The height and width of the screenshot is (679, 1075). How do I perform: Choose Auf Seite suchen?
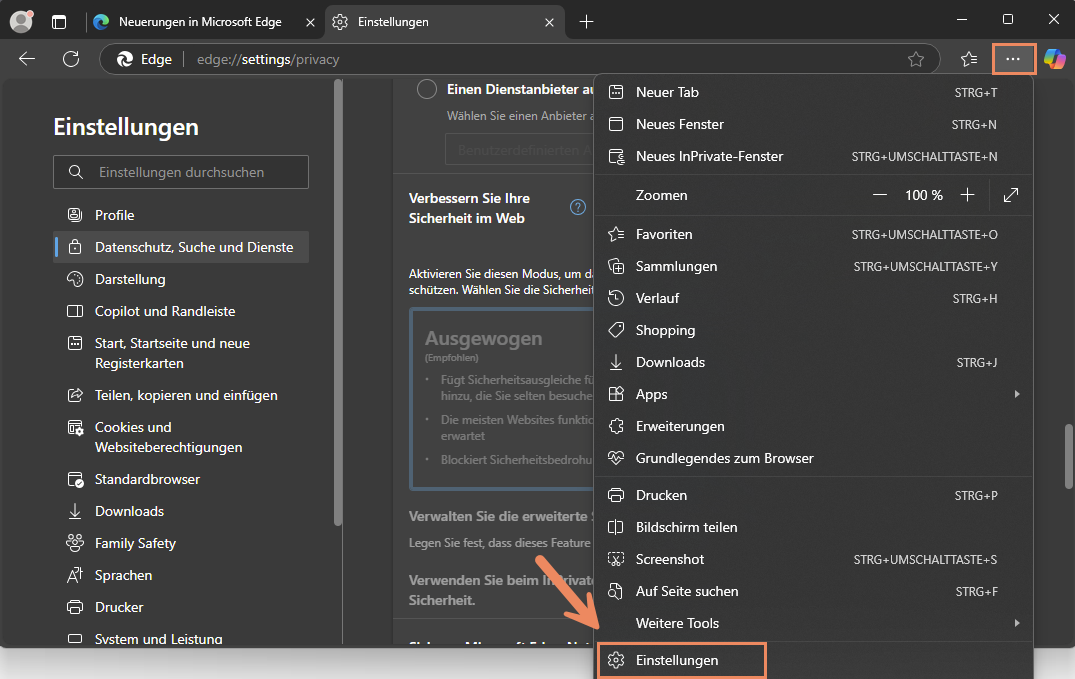(813, 591)
